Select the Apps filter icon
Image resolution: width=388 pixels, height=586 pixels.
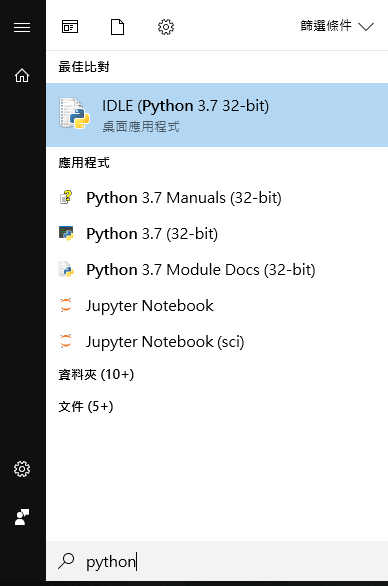(x=70, y=27)
